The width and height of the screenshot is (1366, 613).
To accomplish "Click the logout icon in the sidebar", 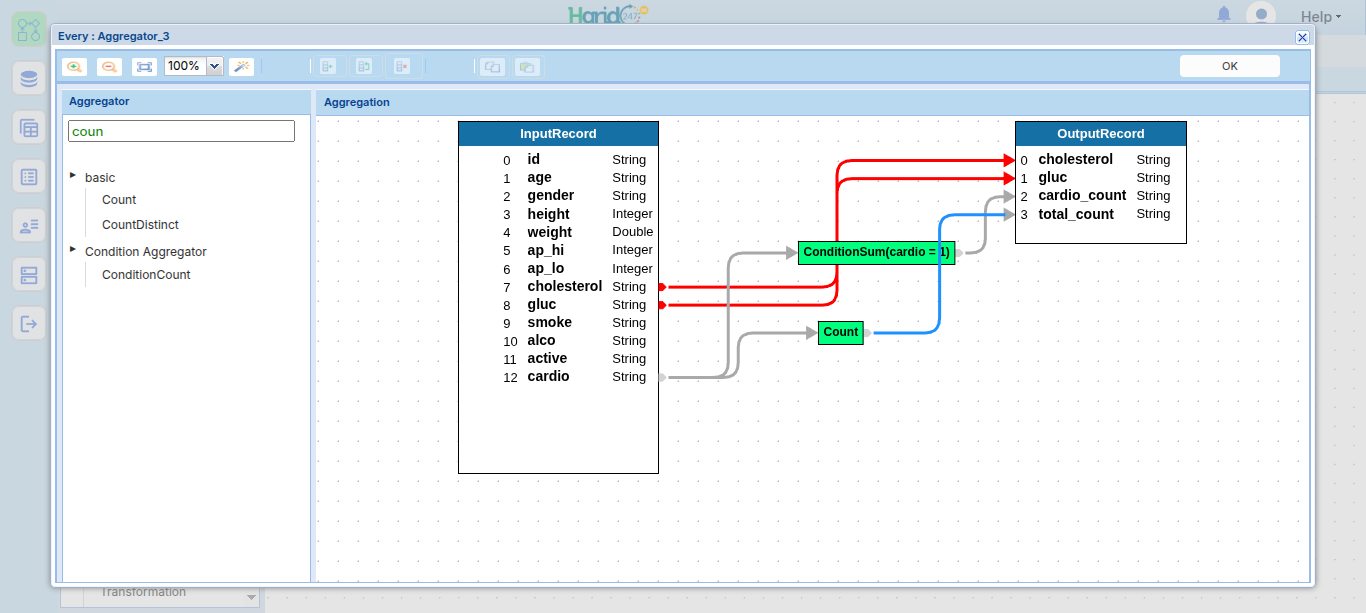I will (29, 324).
